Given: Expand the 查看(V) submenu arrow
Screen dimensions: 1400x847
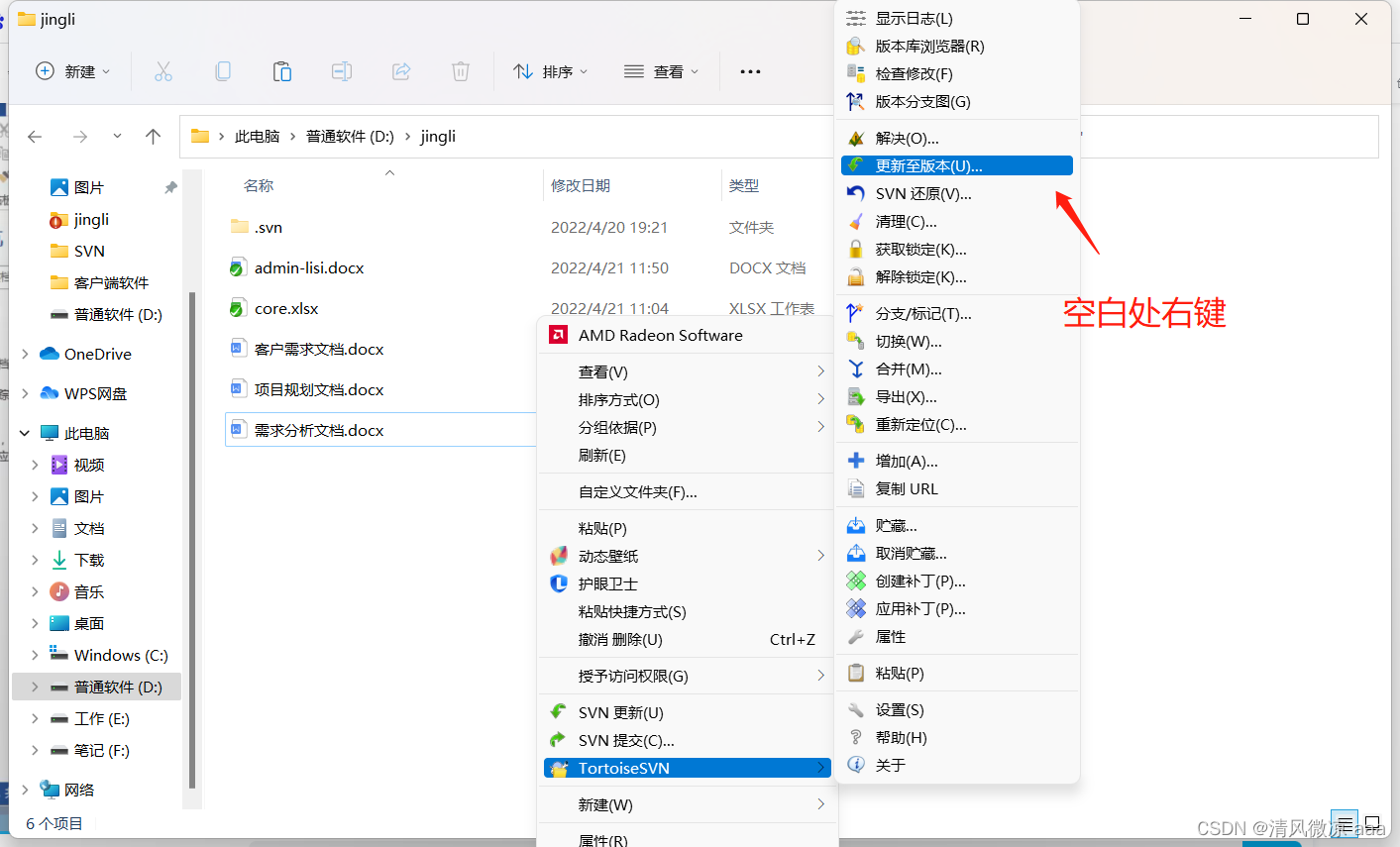Looking at the screenshot, I should tap(820, 372).
